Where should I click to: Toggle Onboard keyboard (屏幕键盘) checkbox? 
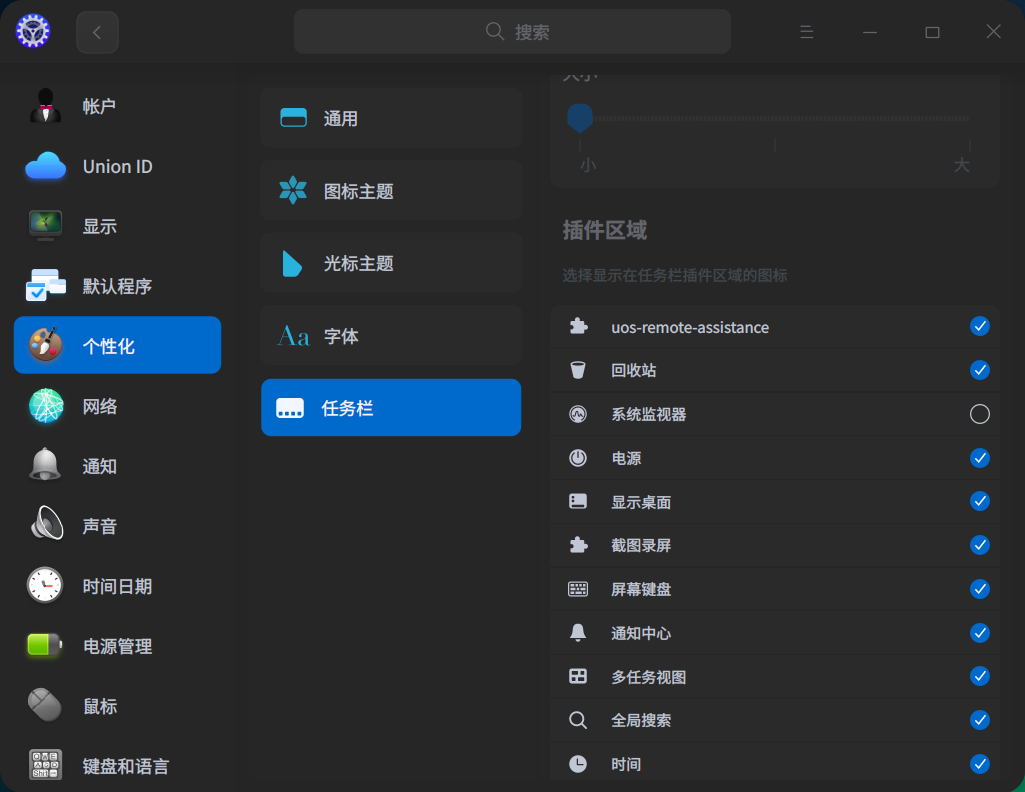click(x=979, y=589)
